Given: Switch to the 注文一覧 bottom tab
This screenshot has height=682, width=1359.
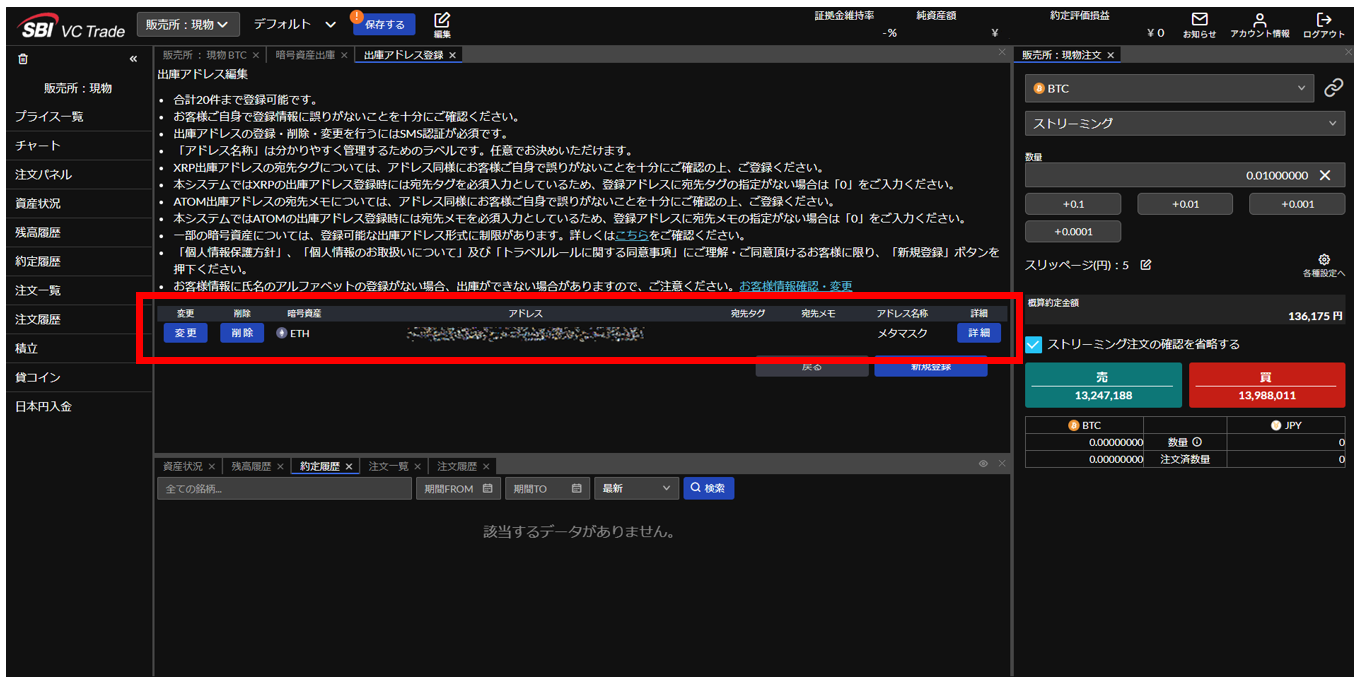Looking at the screenshot, I should 388,467.
